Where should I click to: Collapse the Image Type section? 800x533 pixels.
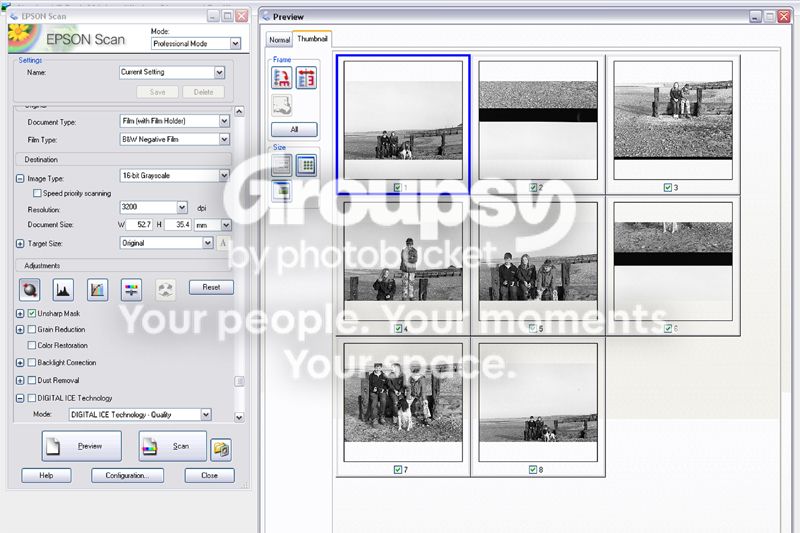[x=20, y=179]
